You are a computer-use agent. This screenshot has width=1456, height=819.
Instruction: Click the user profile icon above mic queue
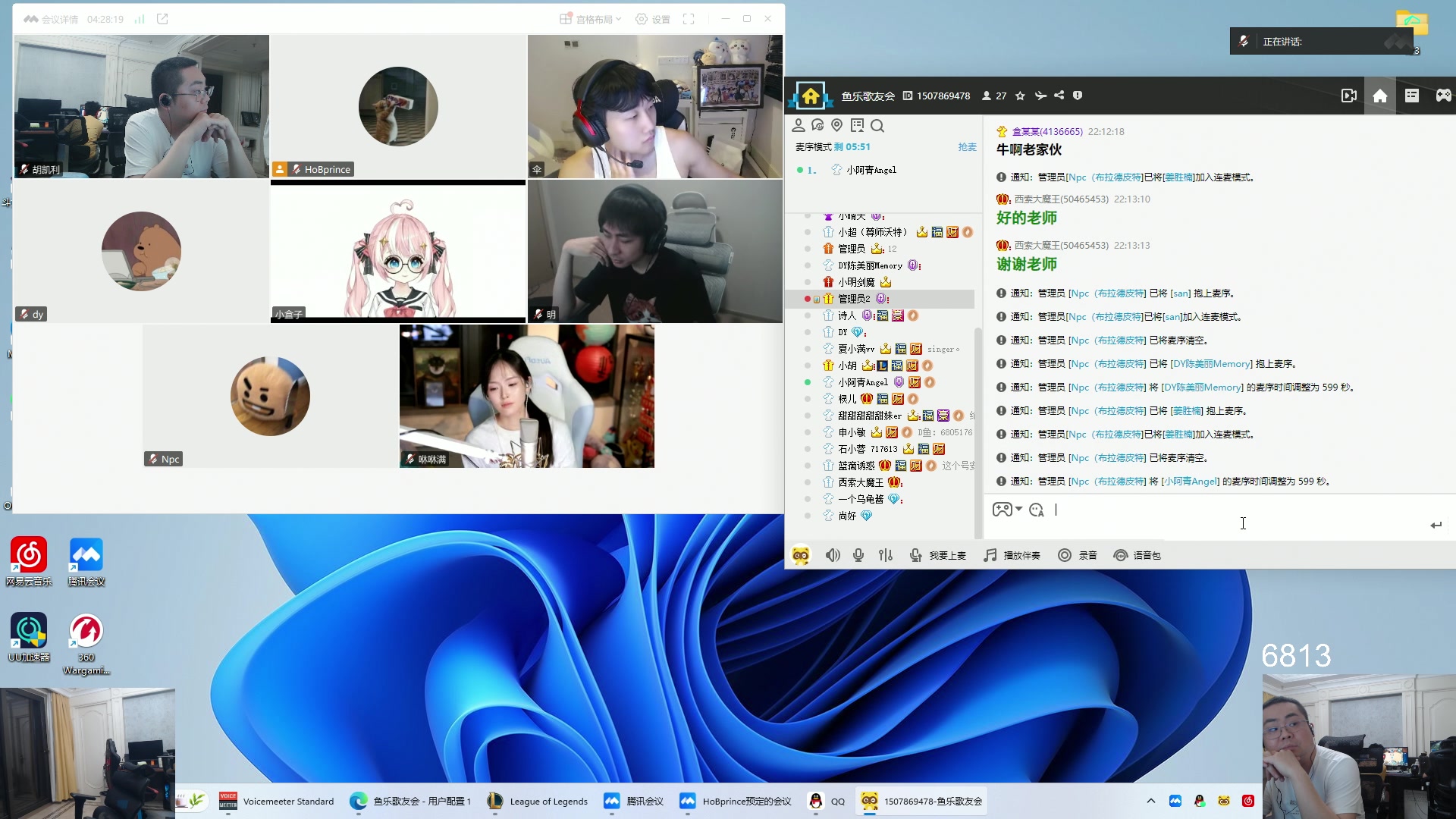coord(798,125)
